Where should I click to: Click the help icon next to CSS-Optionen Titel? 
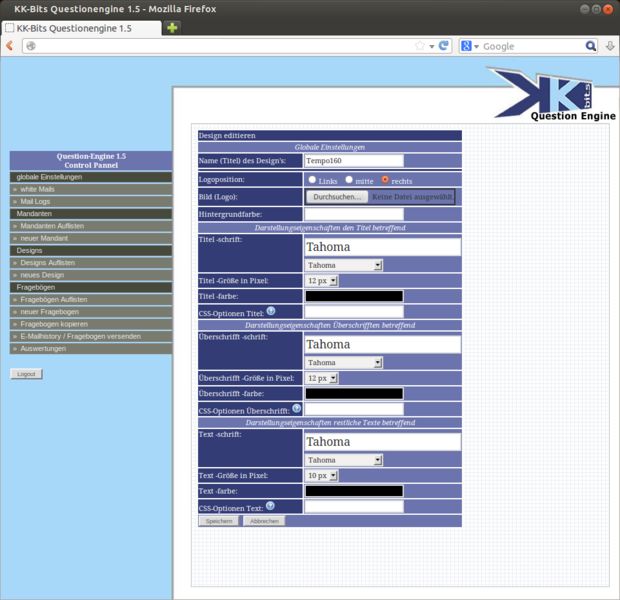tap(271, 311)
